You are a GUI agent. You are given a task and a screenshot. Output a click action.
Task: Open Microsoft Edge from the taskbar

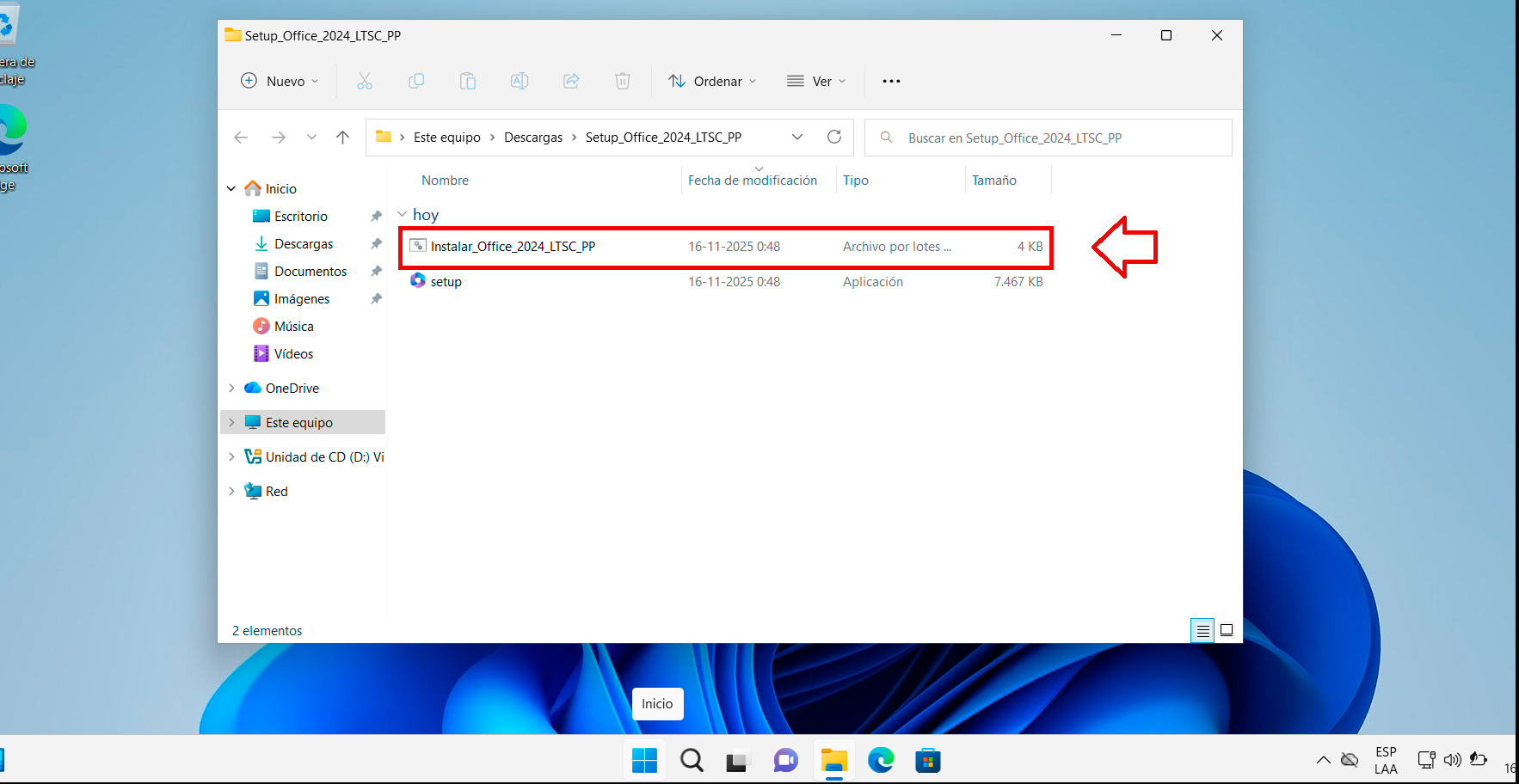click(881, 761)
